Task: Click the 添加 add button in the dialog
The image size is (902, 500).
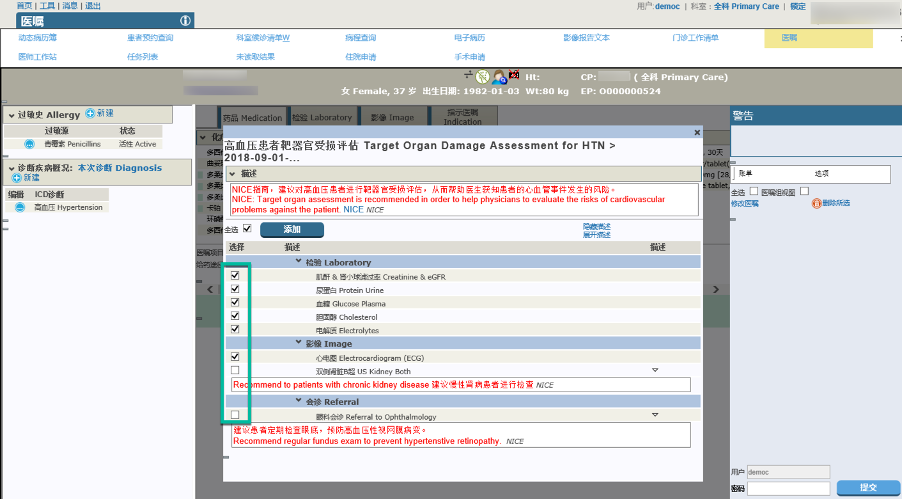Action: coord(292,230)
